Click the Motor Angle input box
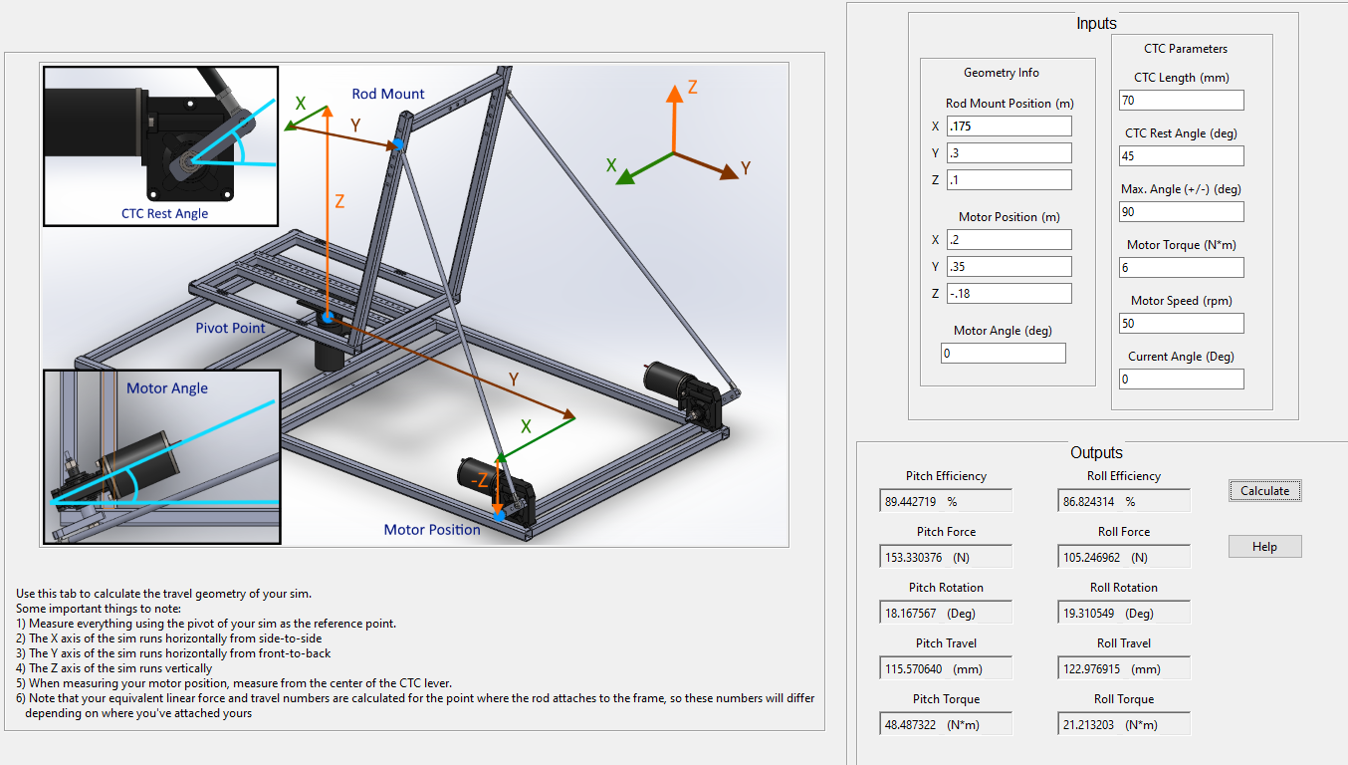Viewport: 1348px width, 765px height. click(x=1003, y=354)
